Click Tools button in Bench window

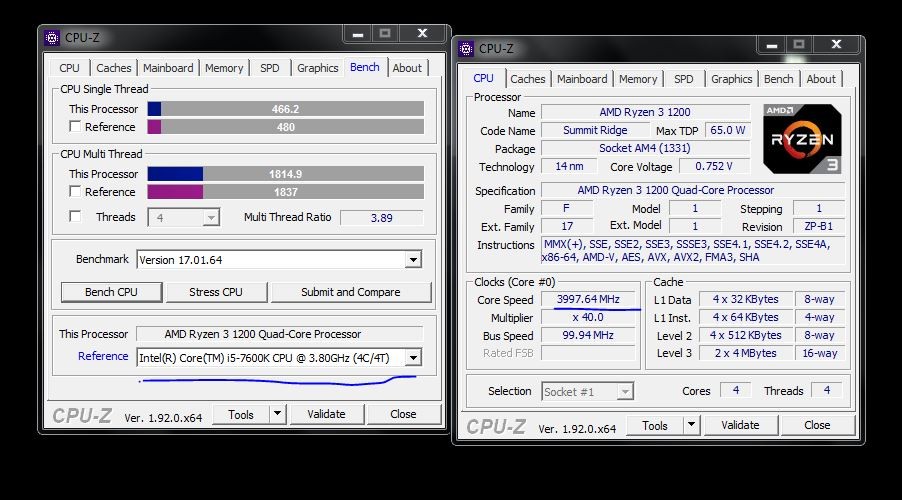(x=240, y=414)
